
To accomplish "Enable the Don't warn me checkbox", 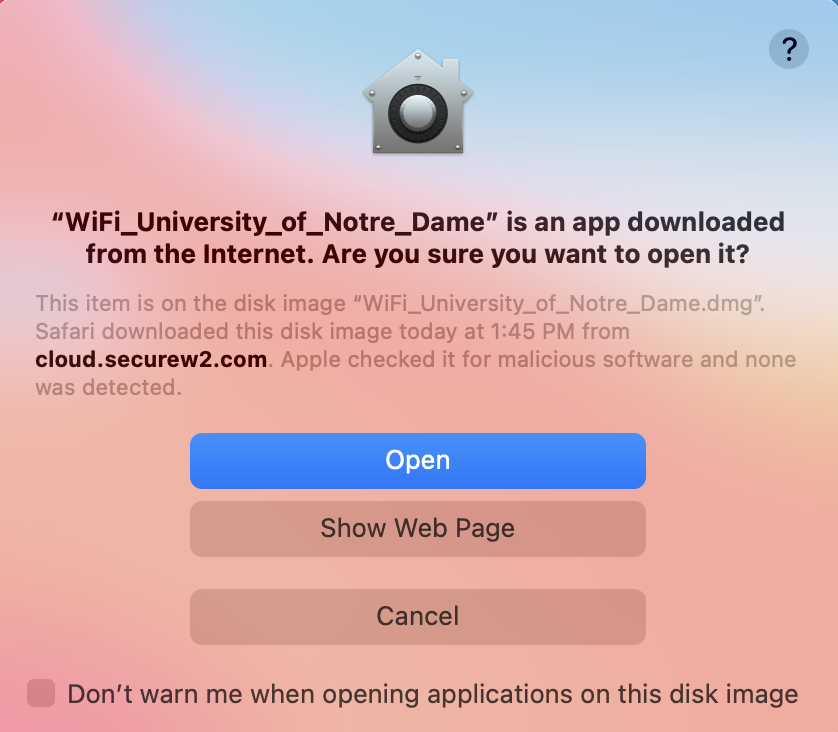I will click(41, 693).
